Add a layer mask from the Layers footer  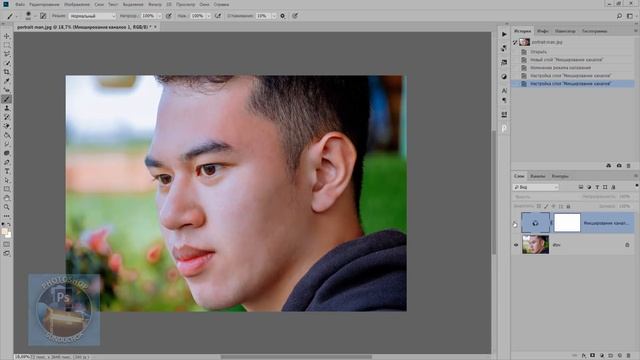coord(593,356)
